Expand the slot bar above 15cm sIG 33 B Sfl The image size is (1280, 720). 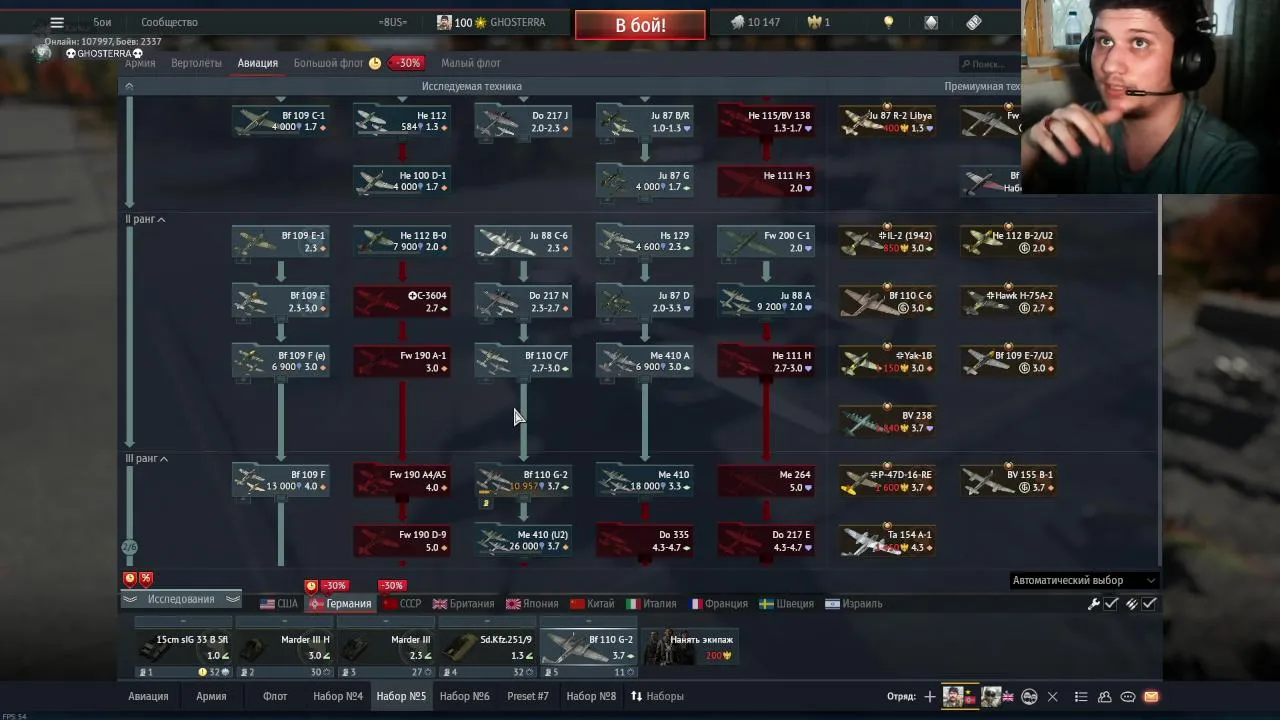(183, 621)
